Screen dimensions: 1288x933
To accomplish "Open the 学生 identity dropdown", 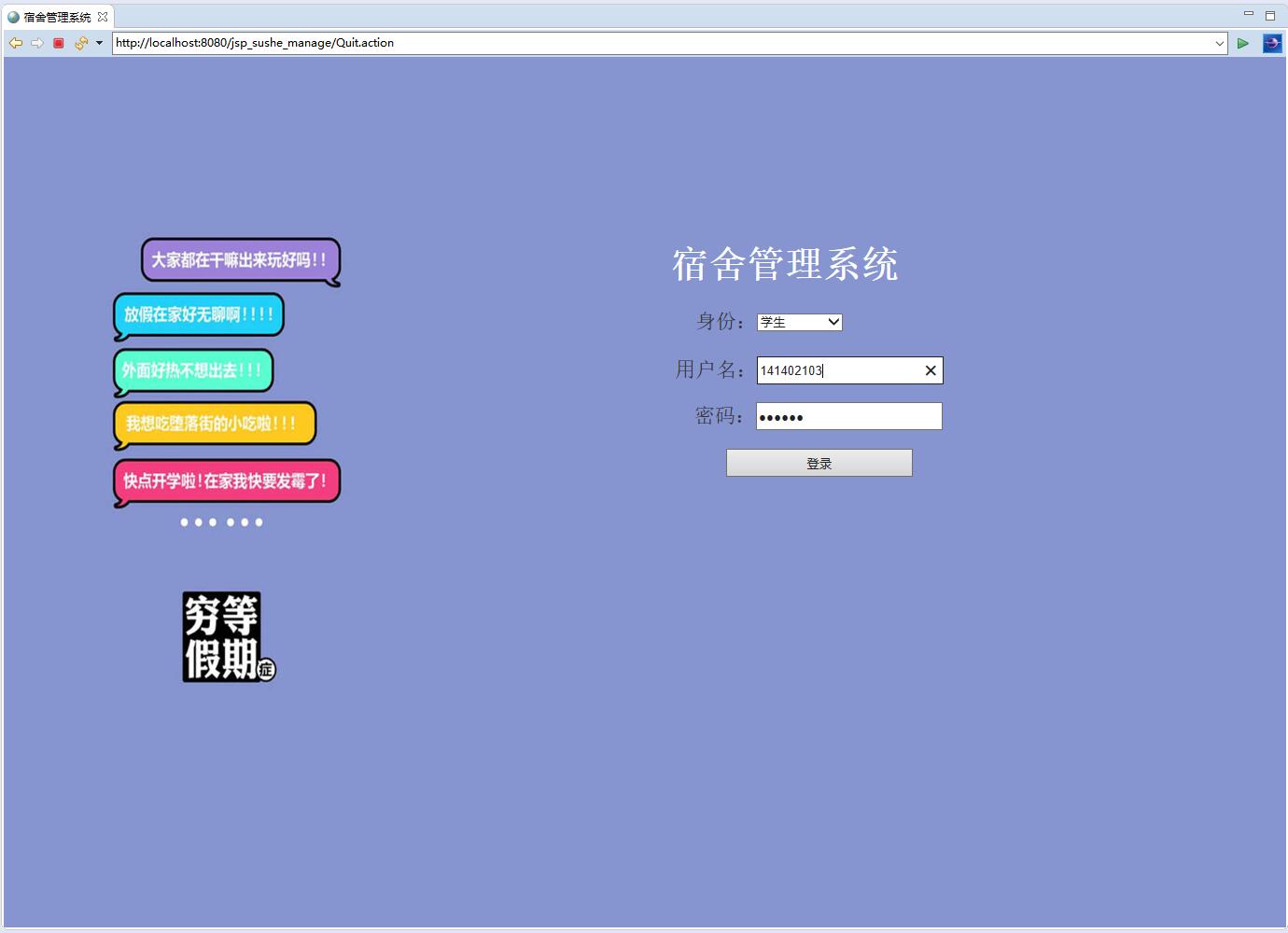I will pyautogui.click(x=833, y=321).
